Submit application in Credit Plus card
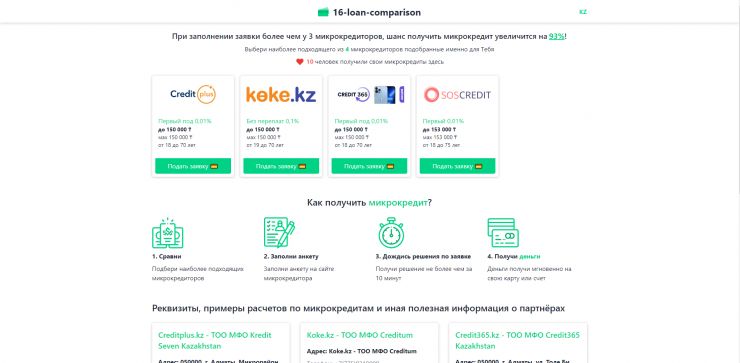 click(193, 166)
